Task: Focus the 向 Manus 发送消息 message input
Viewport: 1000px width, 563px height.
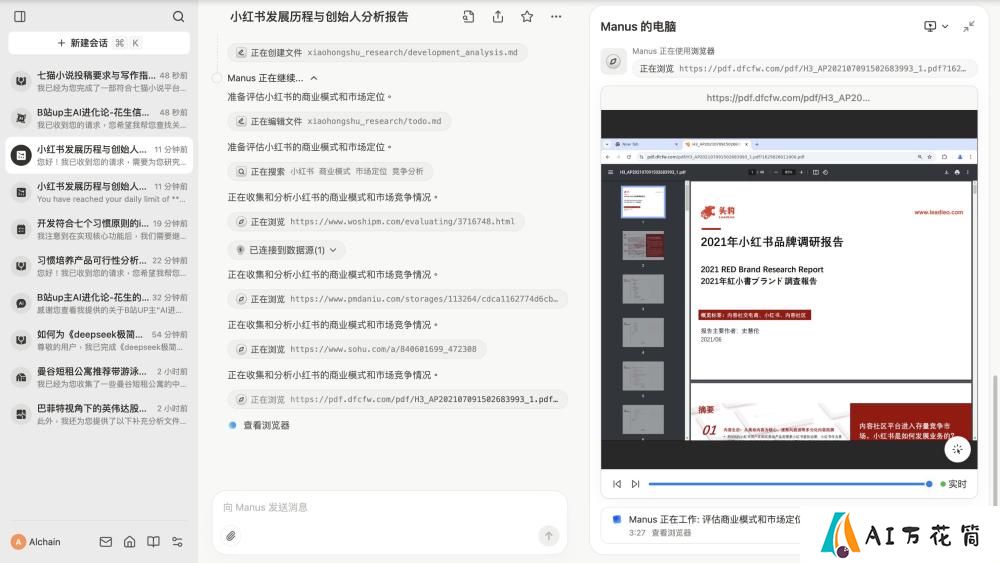Action: coord(389,508)
